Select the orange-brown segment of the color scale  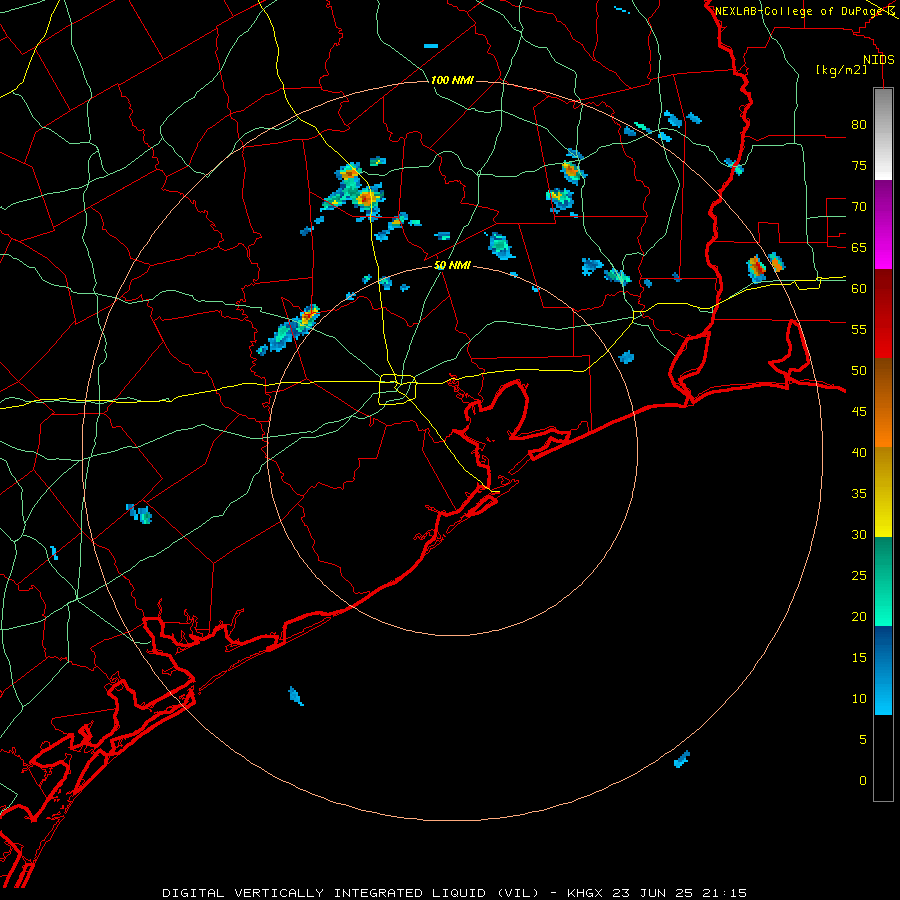tap(883, 403)
